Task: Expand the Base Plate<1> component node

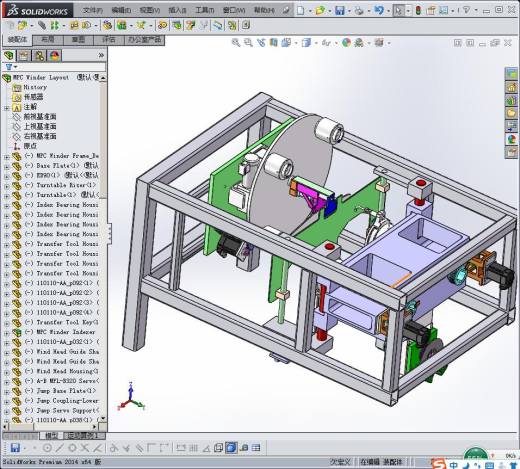Action: pos(6,167)
